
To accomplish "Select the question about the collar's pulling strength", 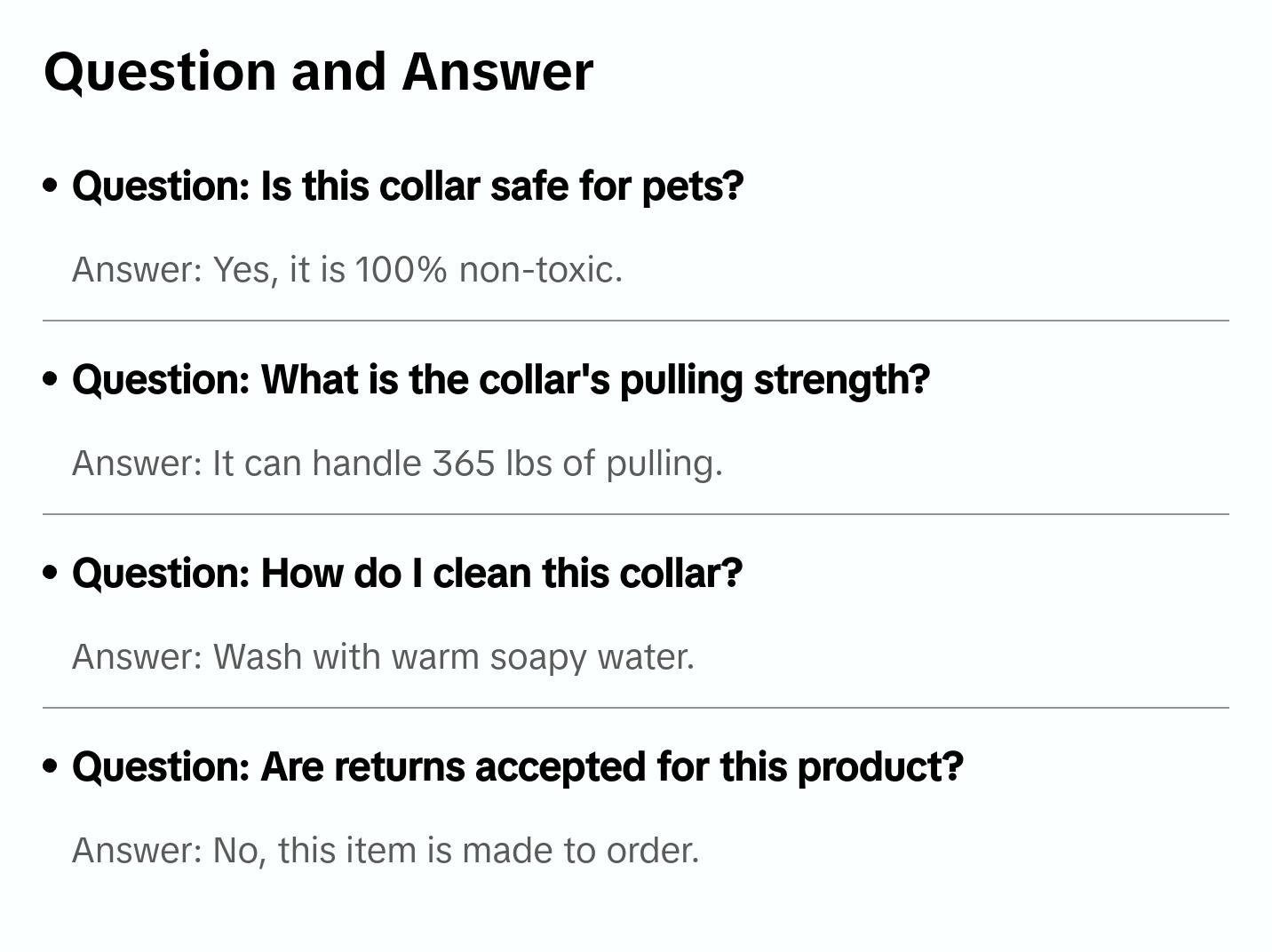I will tap(500, 380).
